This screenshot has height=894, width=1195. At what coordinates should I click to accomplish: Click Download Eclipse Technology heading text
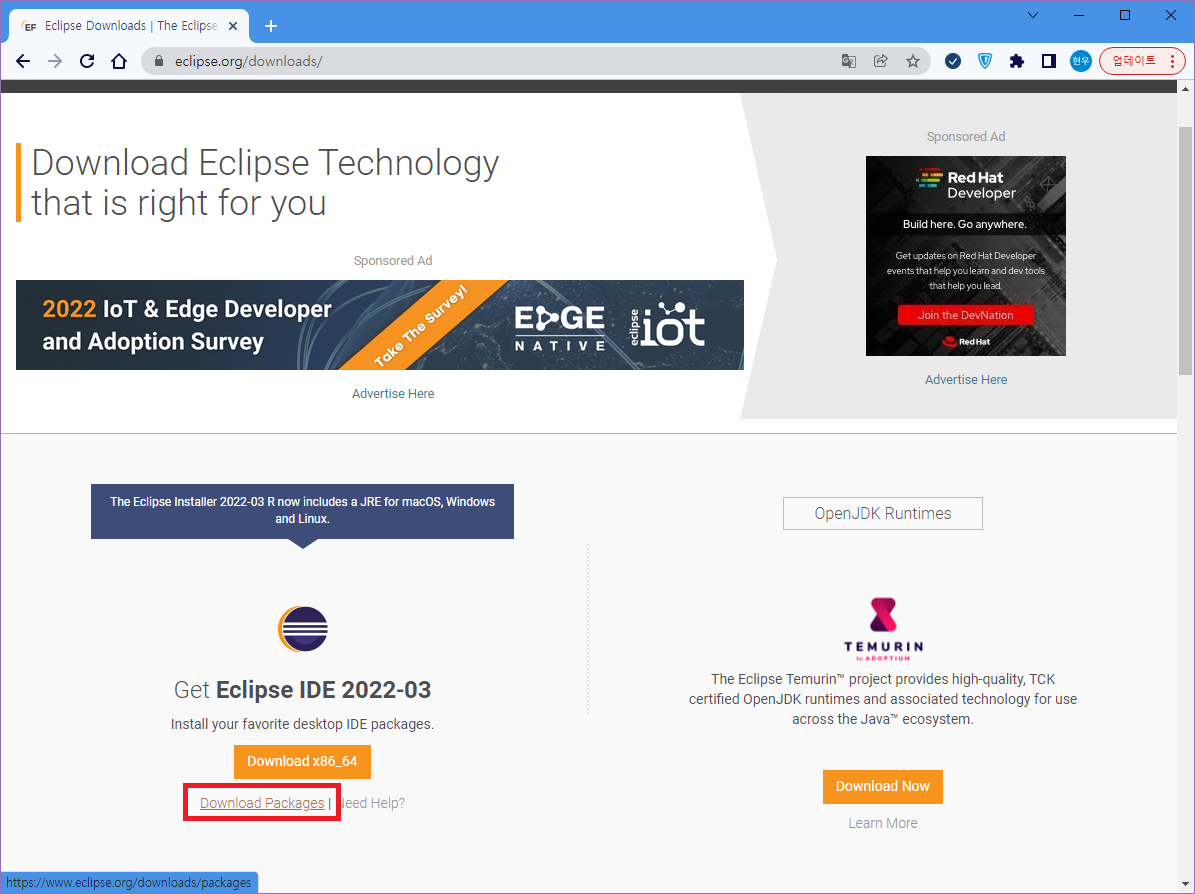click(x=265, y=183)
